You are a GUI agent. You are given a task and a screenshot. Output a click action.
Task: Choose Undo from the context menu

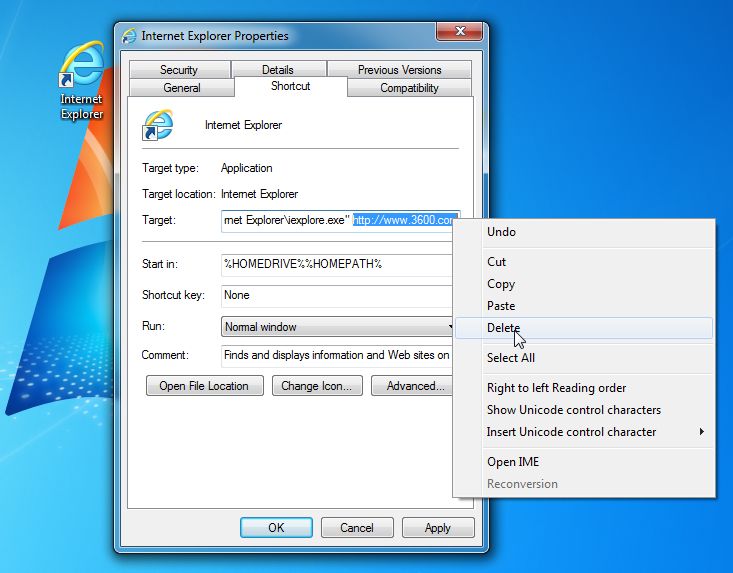pos(584,232)
